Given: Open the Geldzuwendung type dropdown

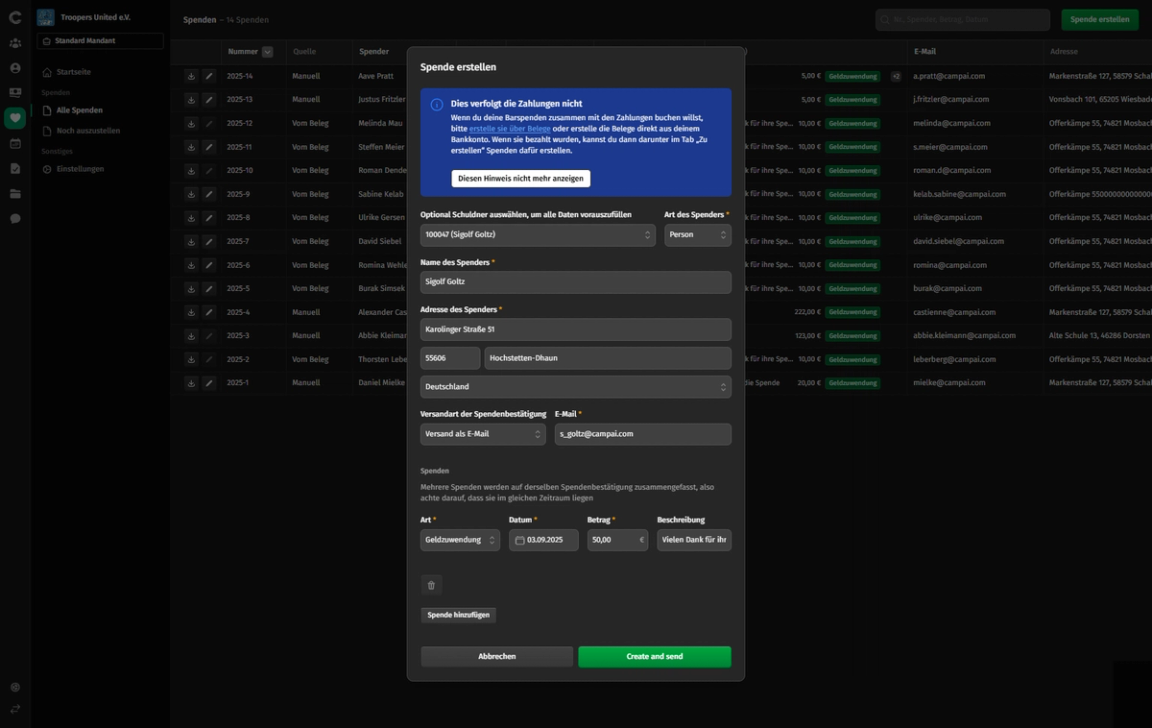Looking at the screenshot, I should [460, 540].
